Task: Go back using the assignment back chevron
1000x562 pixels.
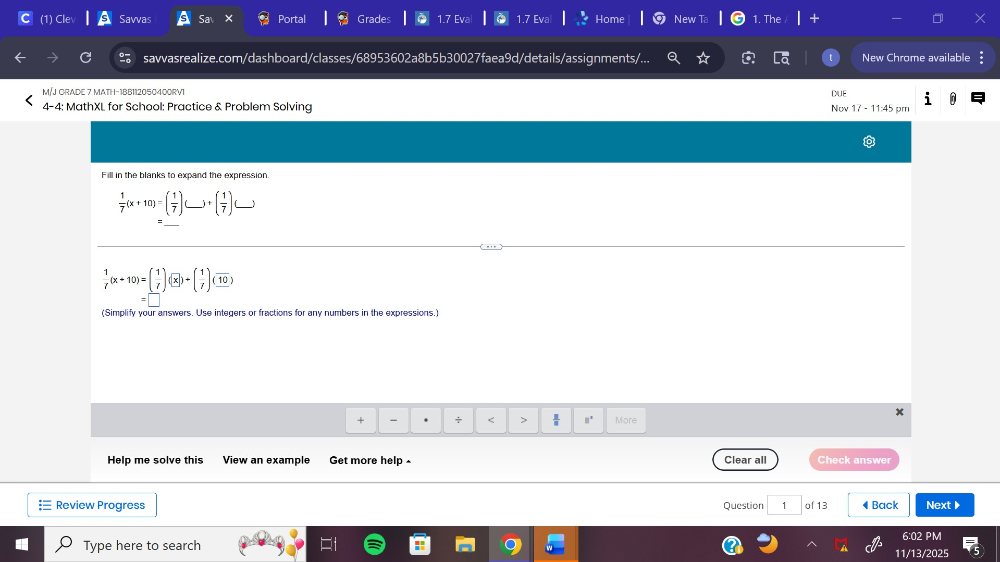Action: [x=28, y=99]
